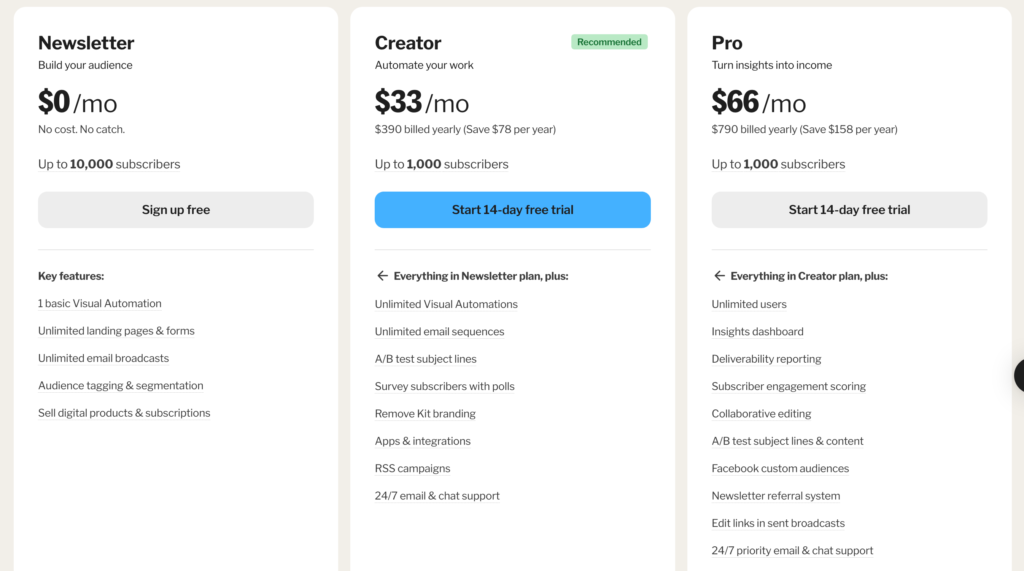Open Subscriber engagement scoring link

pyautogui.click(x=788, y=386)
